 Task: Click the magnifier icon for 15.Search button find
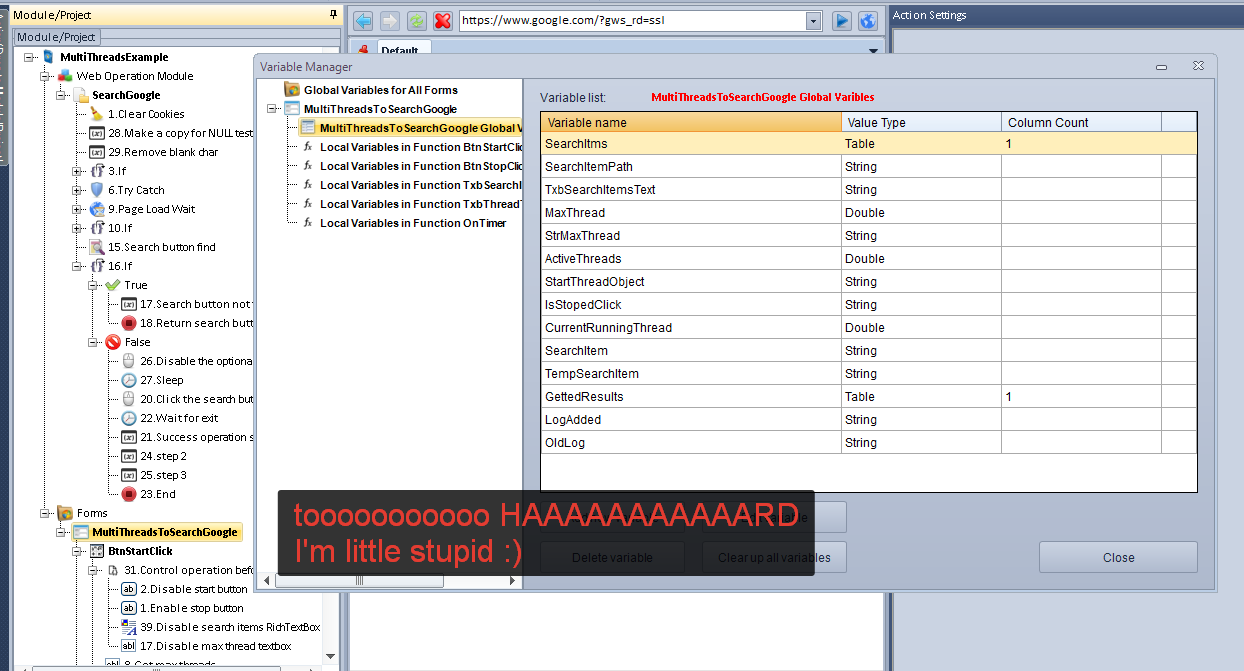click(97, 247)
